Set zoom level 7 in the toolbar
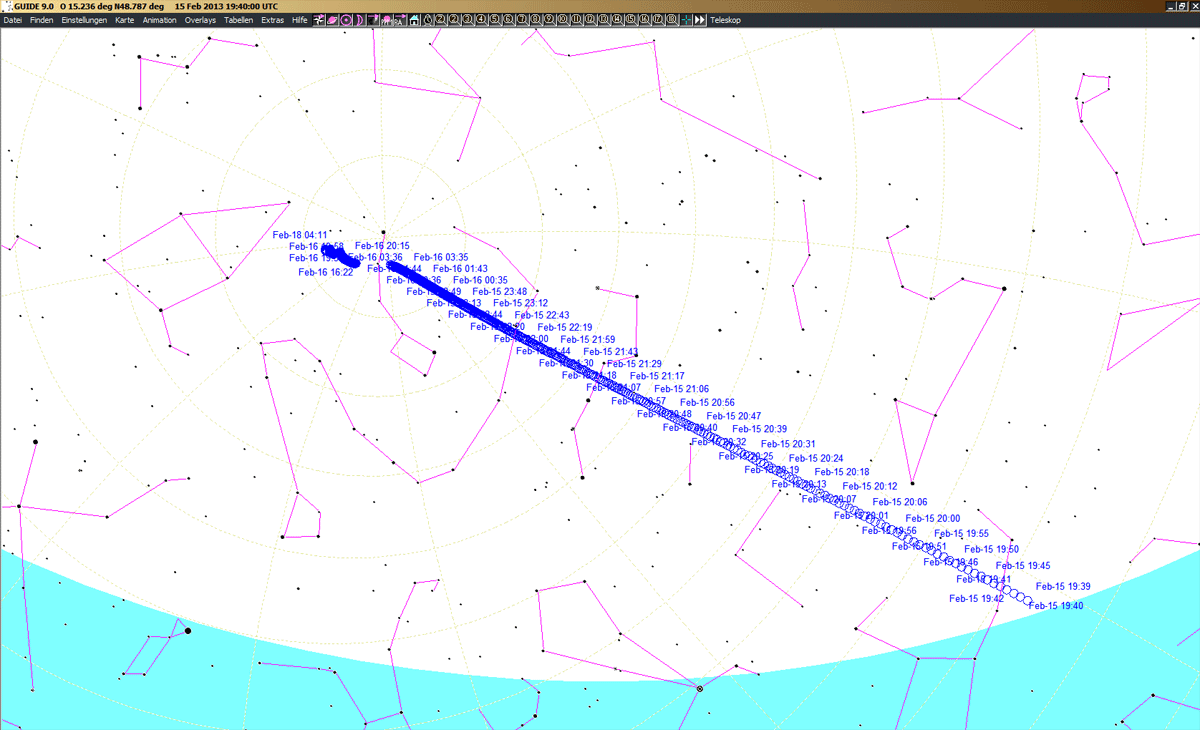This screenshot has height=730, width=1200. tap(522, 20)
